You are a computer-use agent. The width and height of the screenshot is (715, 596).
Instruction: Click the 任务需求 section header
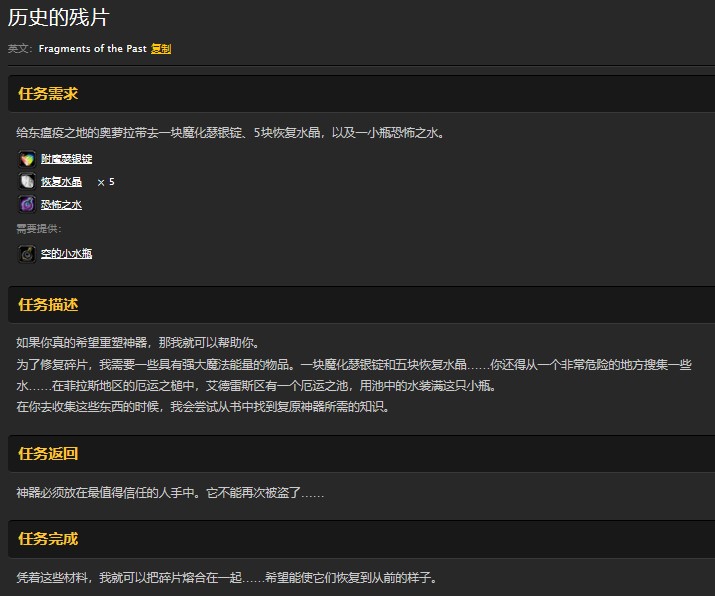tap(48, 94)
